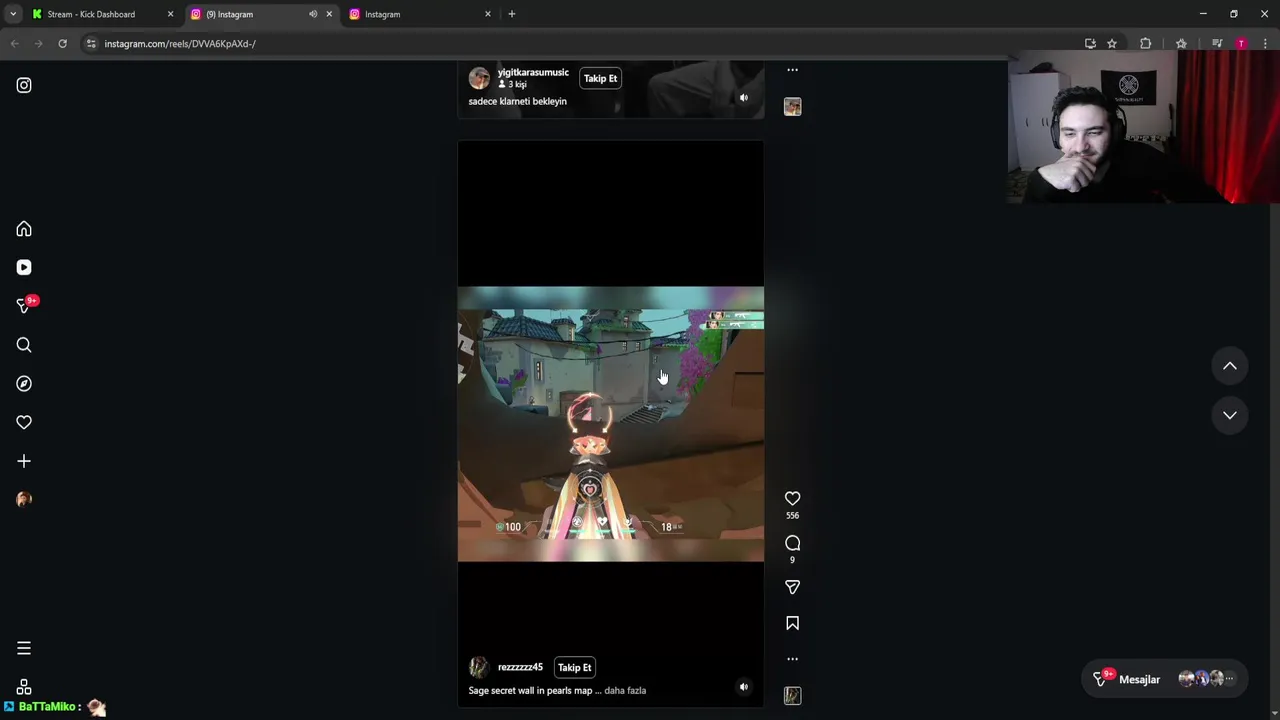
Task: Open the Search icon in sidebar
Action: [x=24, y=345]
